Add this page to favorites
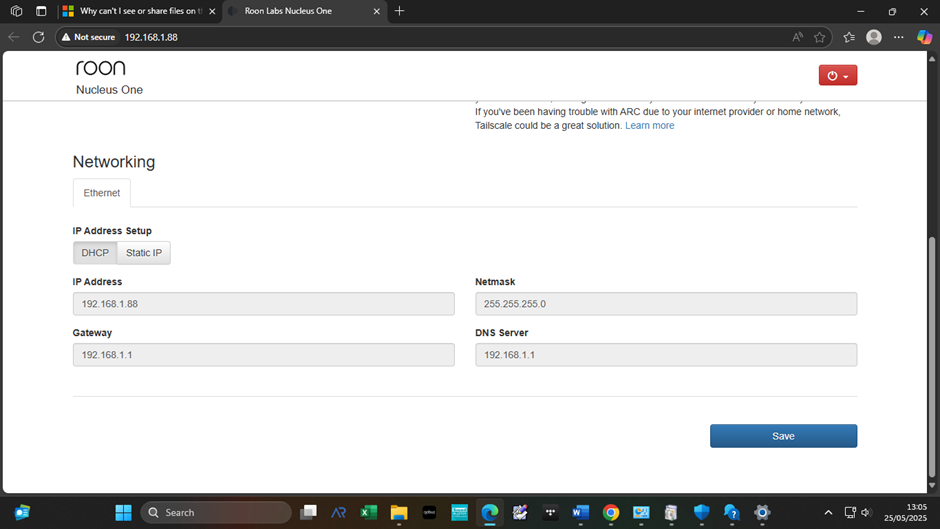 click(820, 37)
